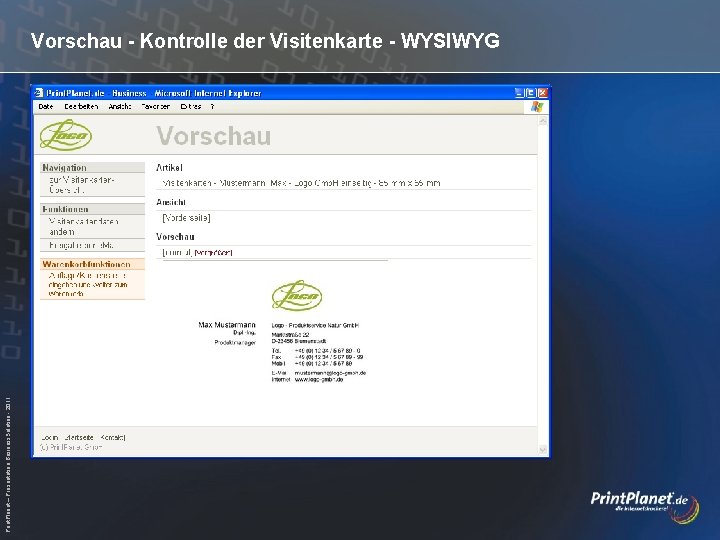720x540 pixels.
Task: Open the Ansicht menu in the menu bar
Action: click(120, 107)
